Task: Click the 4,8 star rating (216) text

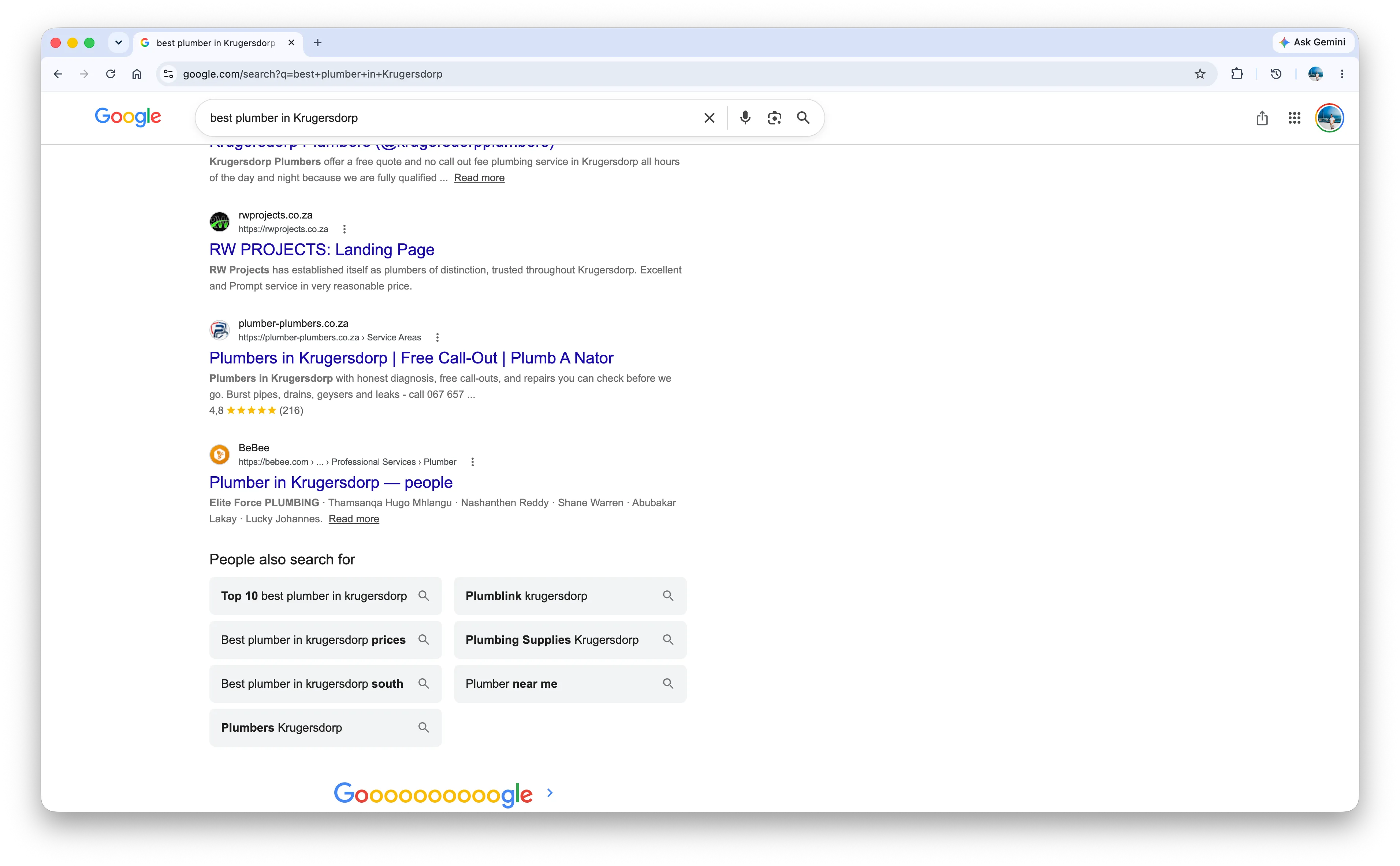Action: click(x=256, y=410)
